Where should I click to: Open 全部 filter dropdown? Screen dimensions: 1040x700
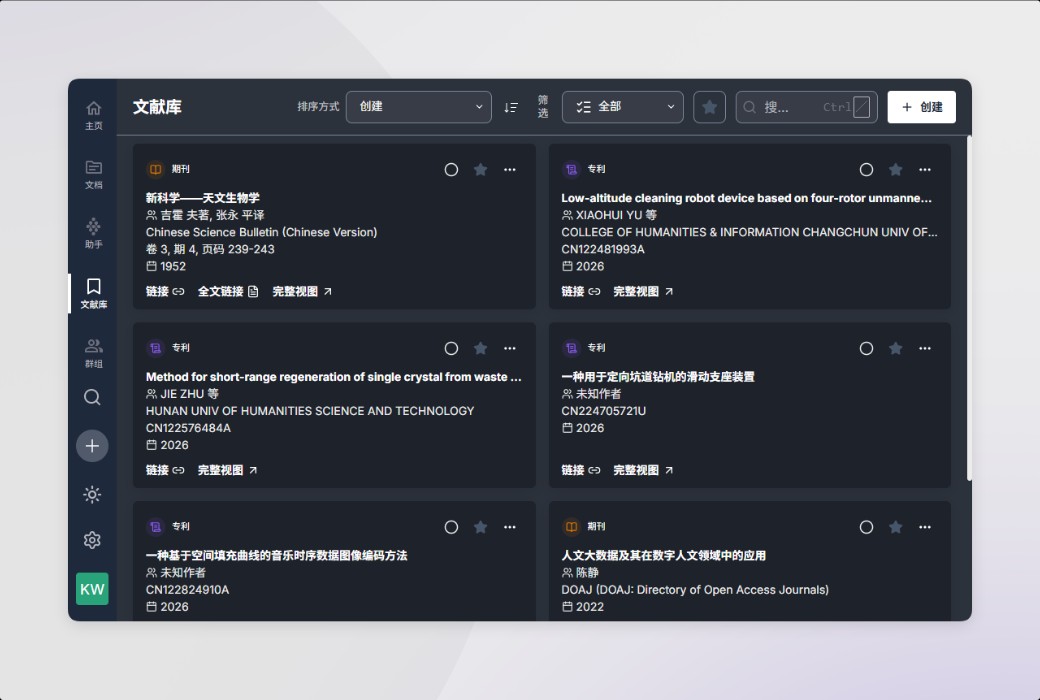click(x=622, y=107)
